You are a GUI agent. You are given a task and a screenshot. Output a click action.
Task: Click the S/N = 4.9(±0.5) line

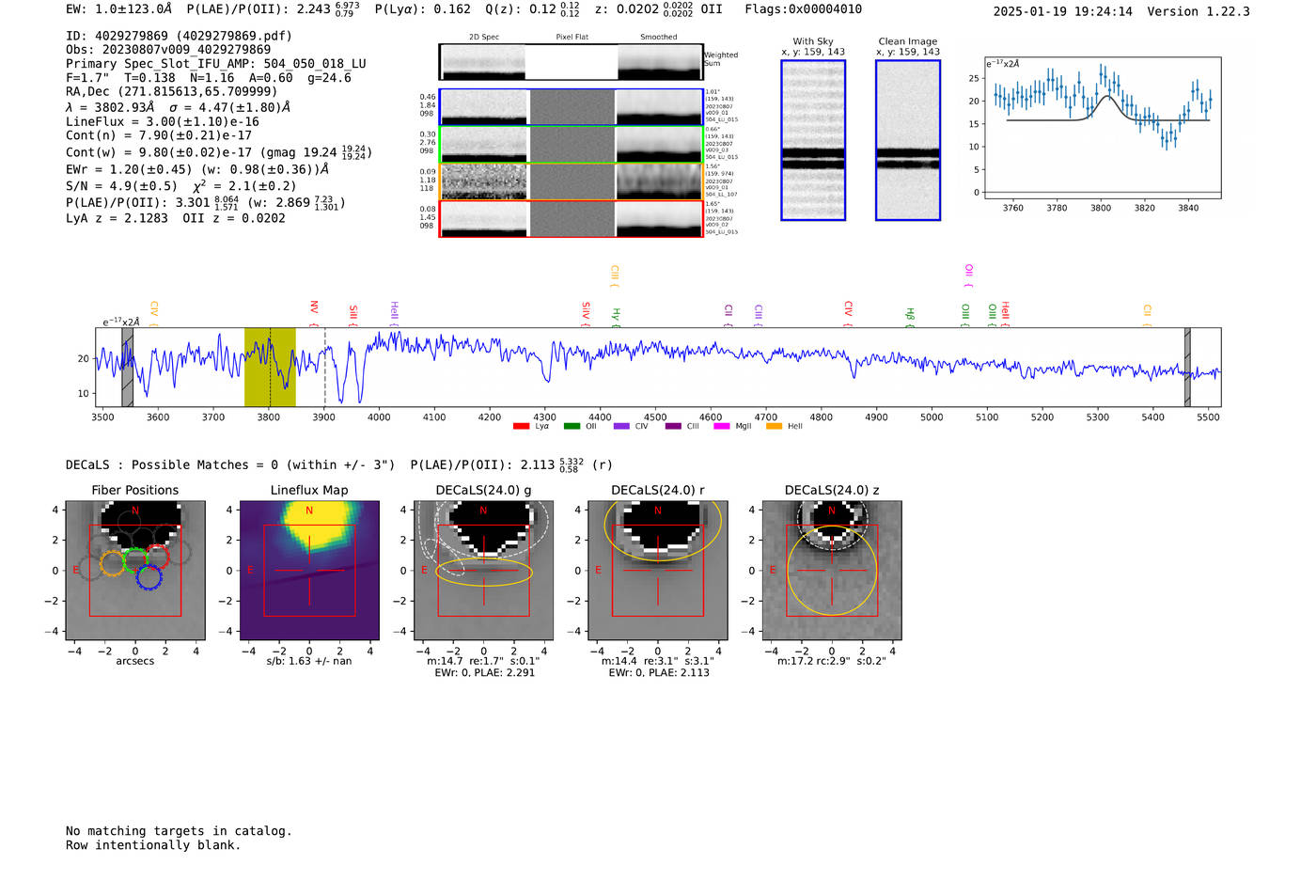point(180,186)
